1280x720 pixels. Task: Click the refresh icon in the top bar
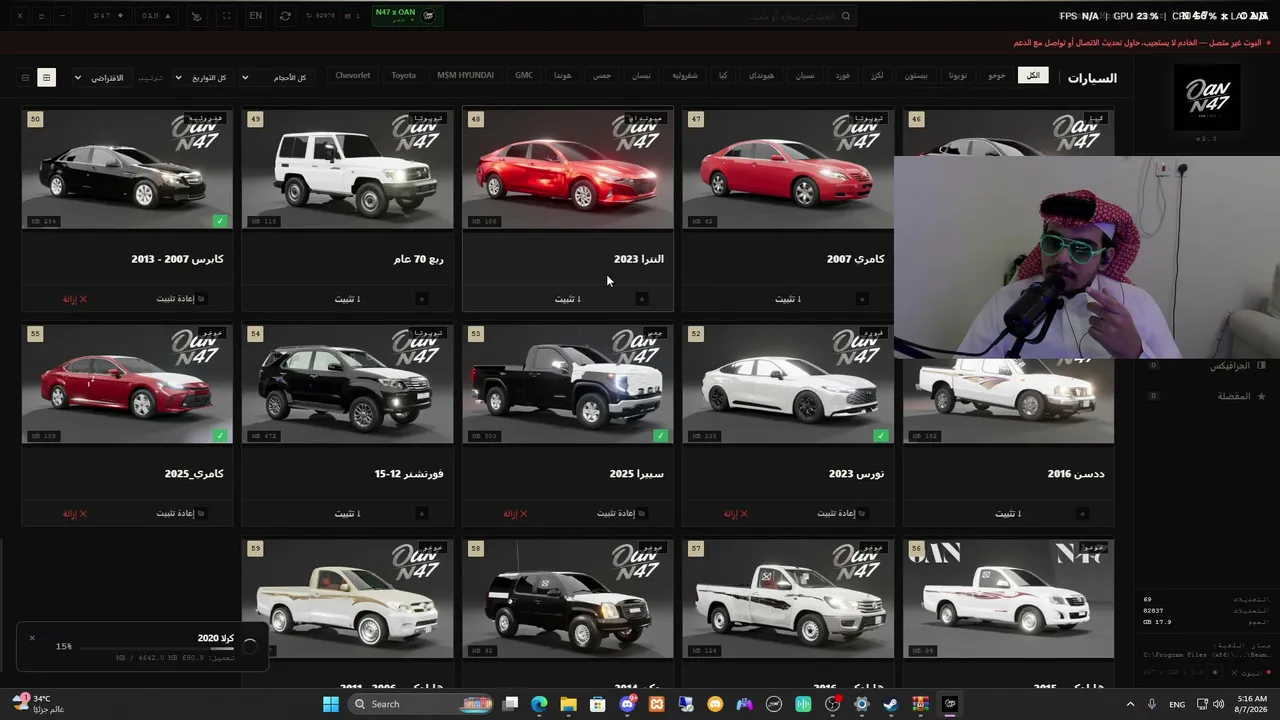[x=285, y=16]
